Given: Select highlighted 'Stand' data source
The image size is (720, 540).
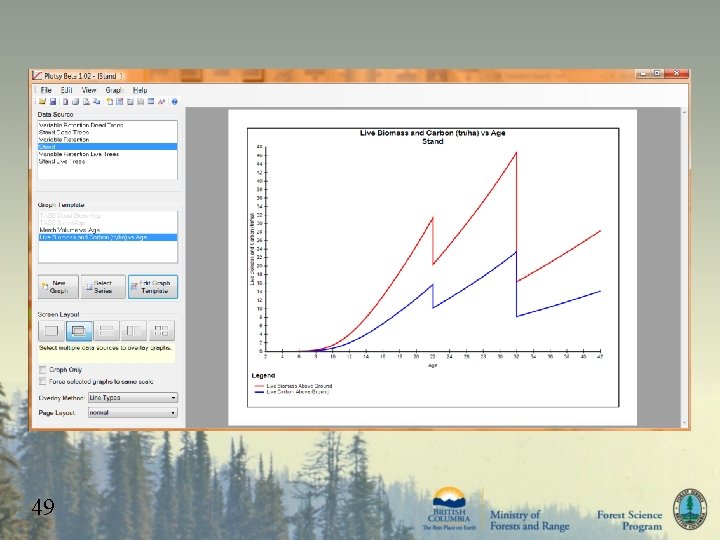Looking at the screenshot, I should click(x=107, y=147).
